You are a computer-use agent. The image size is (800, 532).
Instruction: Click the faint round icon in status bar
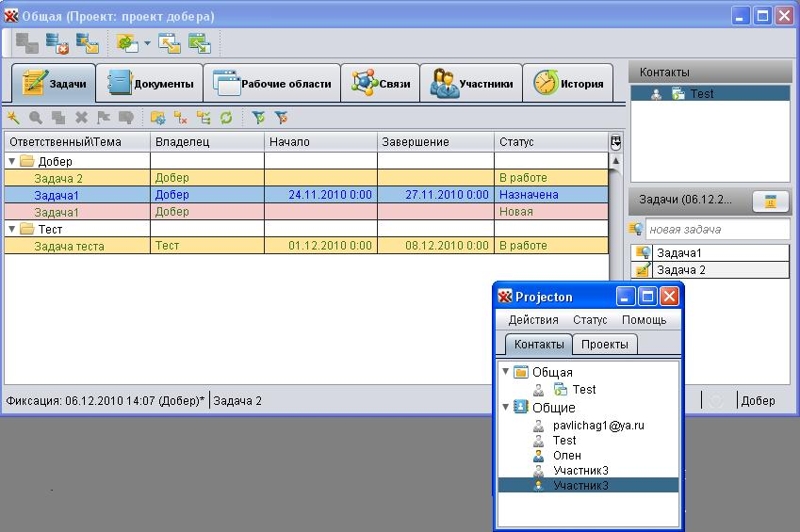716,401
